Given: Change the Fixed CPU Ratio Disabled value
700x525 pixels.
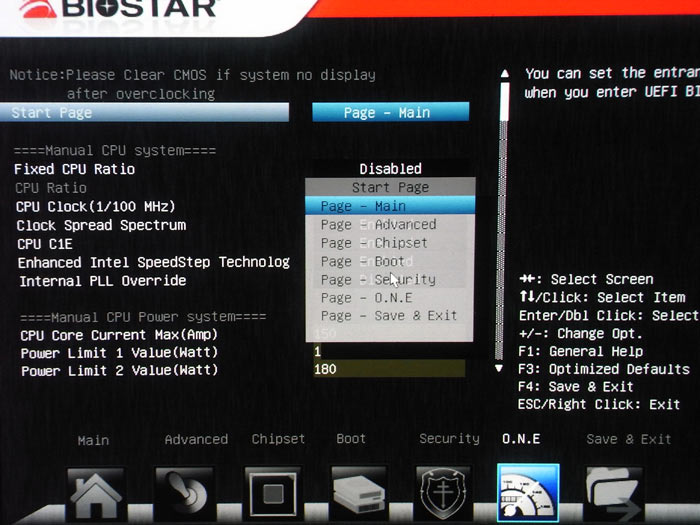Looking at the screenshot, I should [x=390, y=169].
